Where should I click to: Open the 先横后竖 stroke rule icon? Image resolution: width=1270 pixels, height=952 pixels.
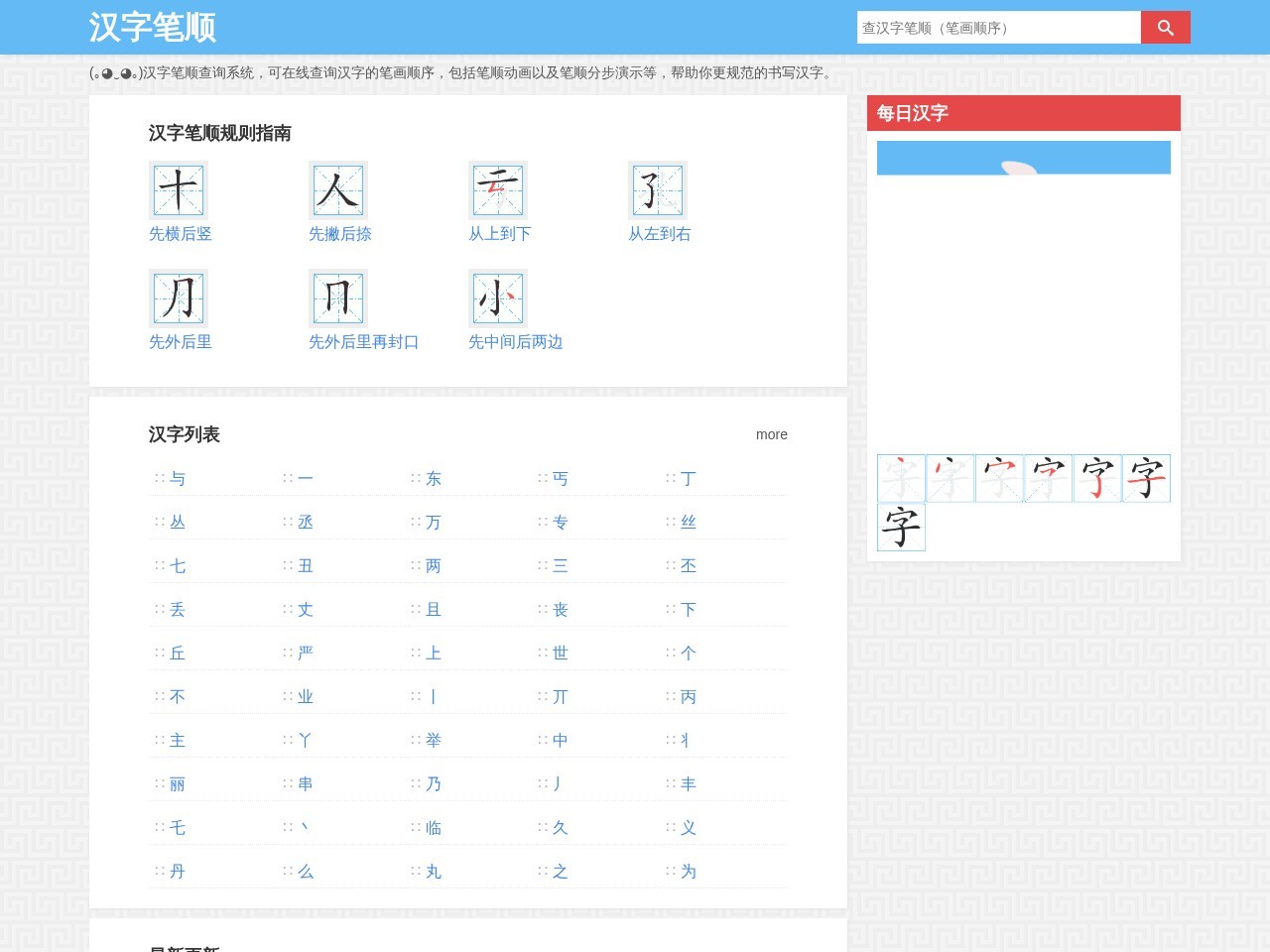pos(179,189)
